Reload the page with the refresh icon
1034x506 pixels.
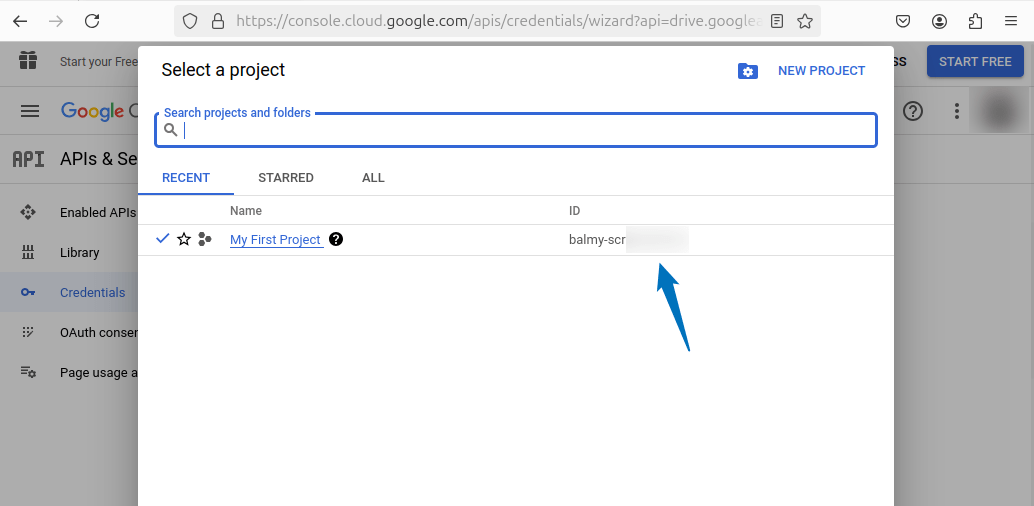click(92, 21)
